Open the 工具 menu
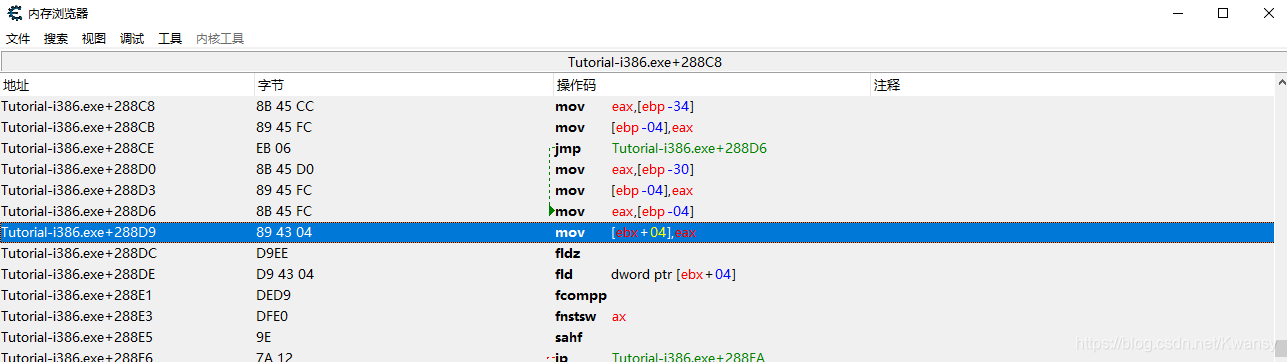The height and width of the screenshot is (362, 1287). [170, 39]
